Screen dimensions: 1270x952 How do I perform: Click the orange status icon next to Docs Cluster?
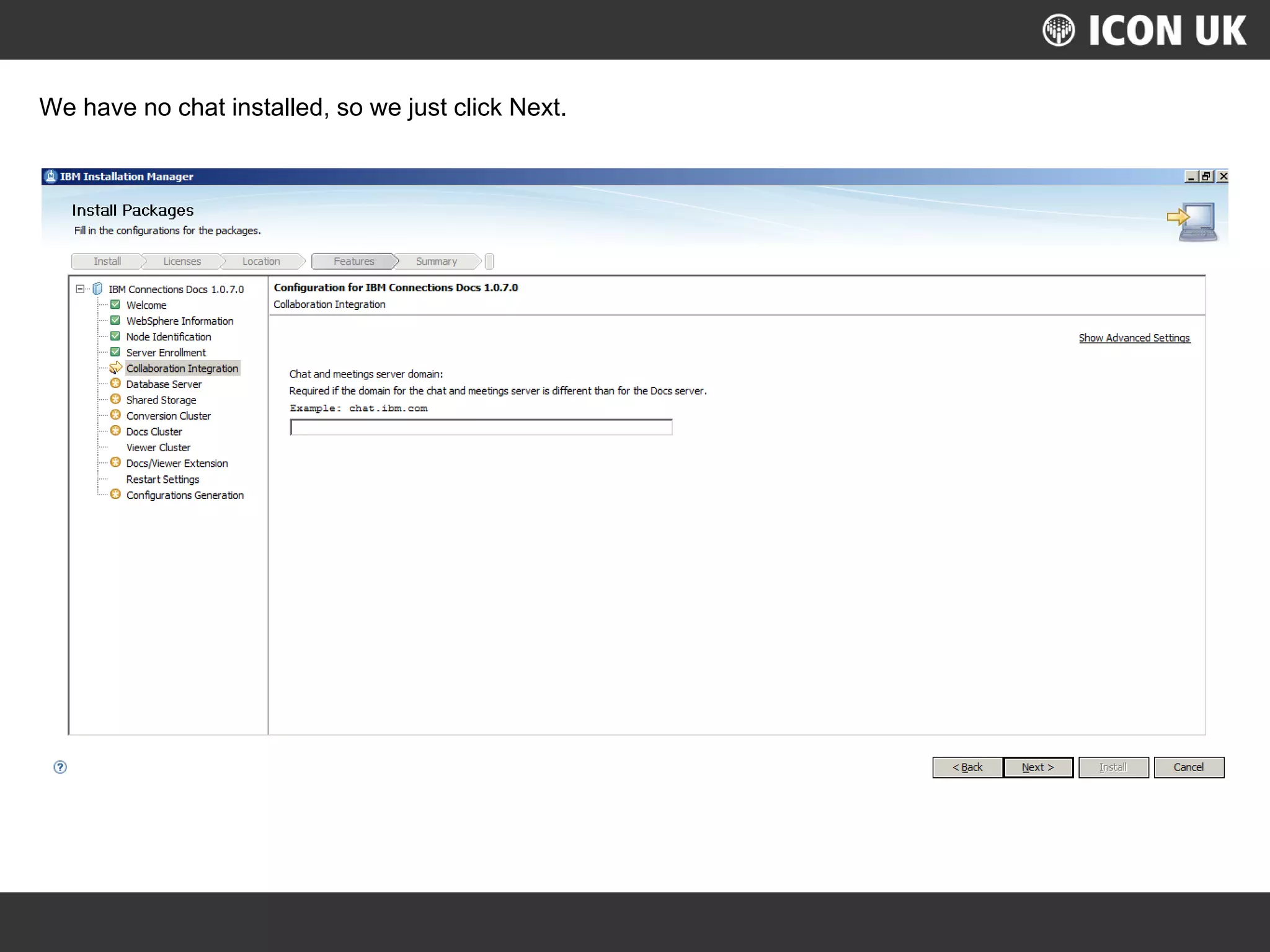click(x=115, y=431)
